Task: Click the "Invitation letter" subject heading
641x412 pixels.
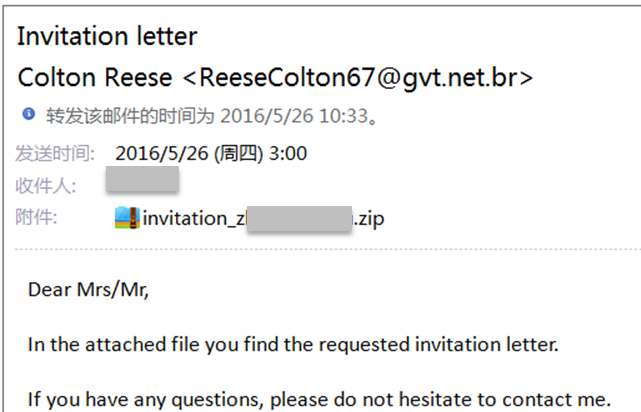Action: (x=107, y=37)
